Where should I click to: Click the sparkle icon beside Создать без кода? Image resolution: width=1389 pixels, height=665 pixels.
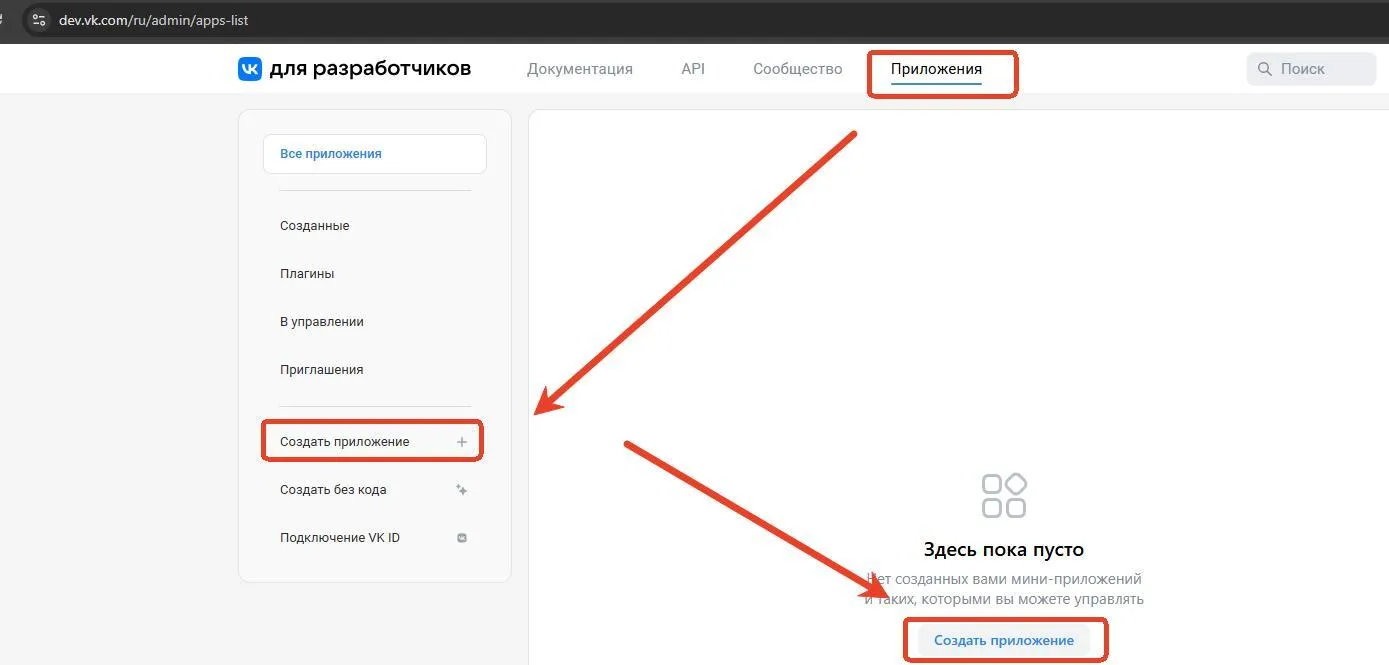point(461,490)
